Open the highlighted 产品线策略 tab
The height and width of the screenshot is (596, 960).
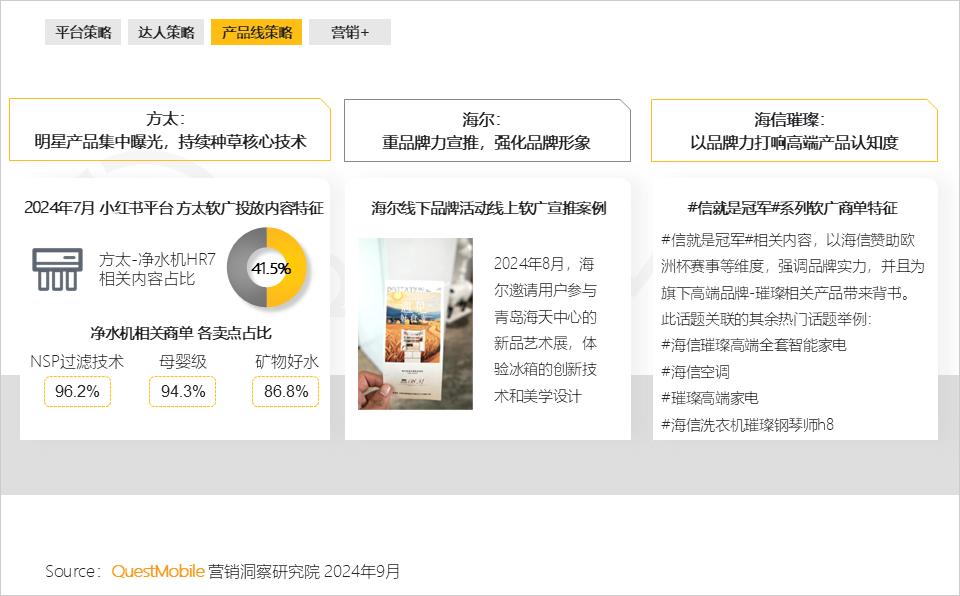pos(257,32)
